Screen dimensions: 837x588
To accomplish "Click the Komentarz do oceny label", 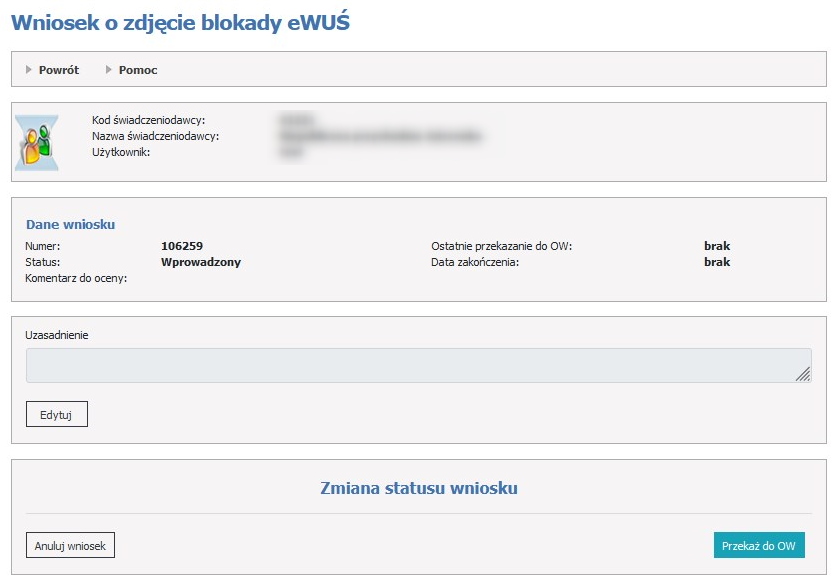I will (76, 278).
